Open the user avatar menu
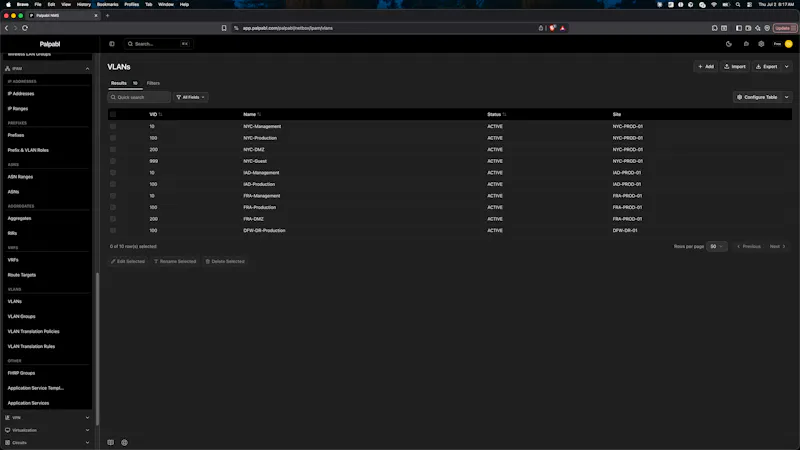 pos(789,44)
